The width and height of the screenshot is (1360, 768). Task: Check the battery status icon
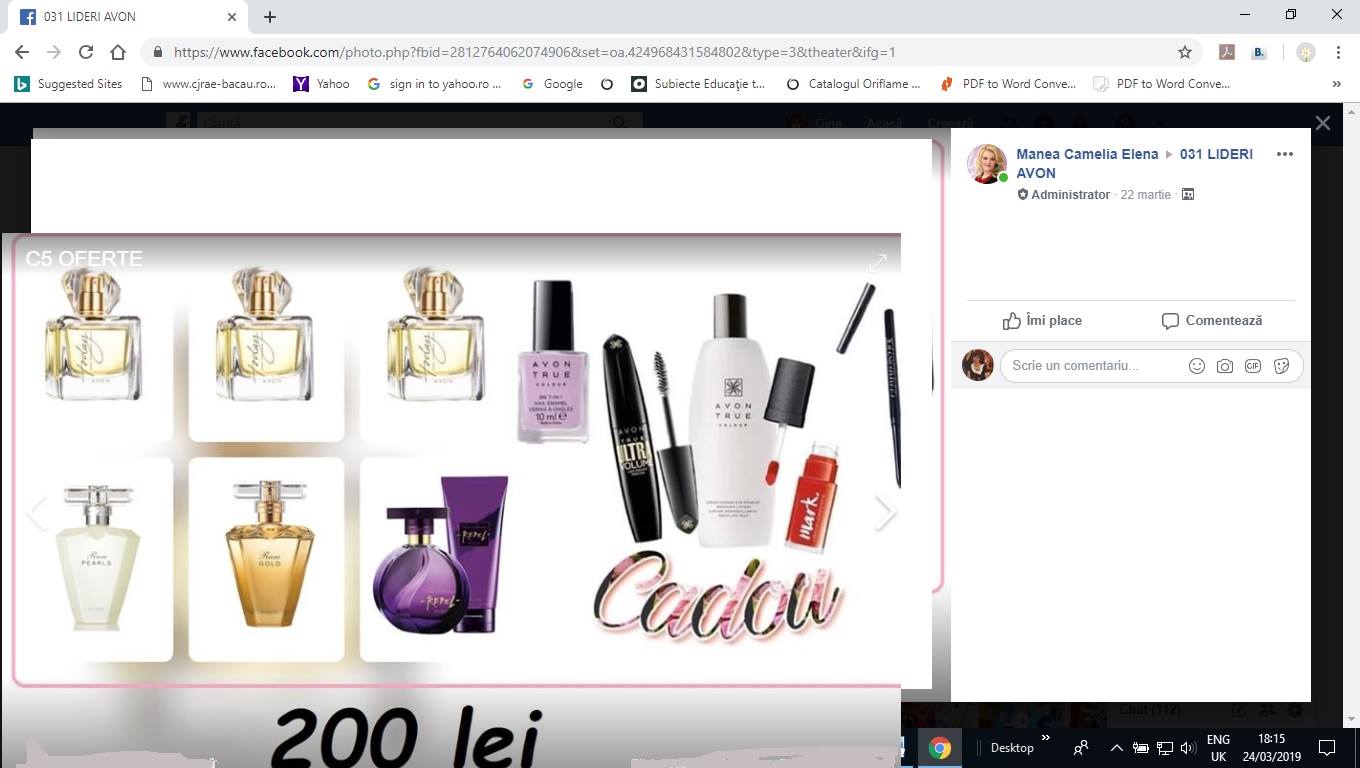1140,748
